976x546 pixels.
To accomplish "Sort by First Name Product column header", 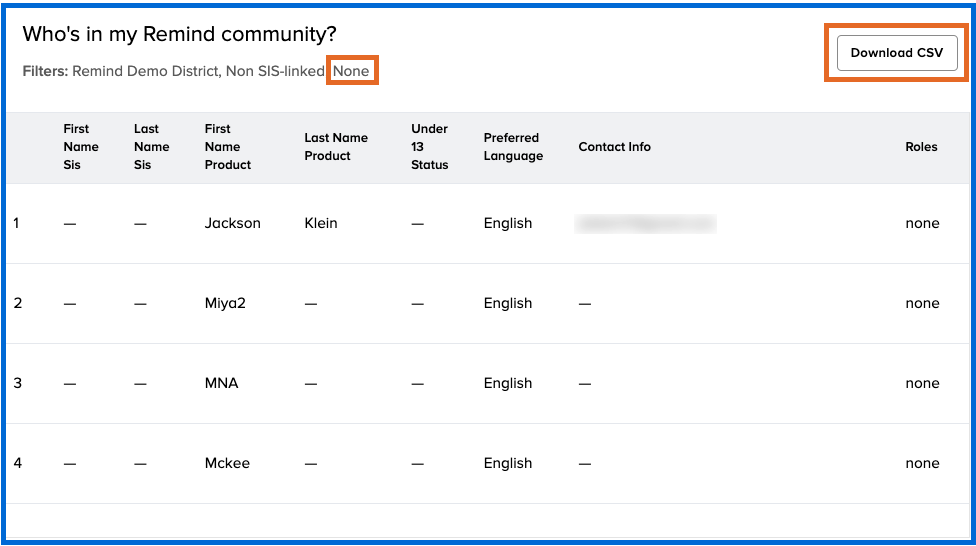I will point(227,147).
